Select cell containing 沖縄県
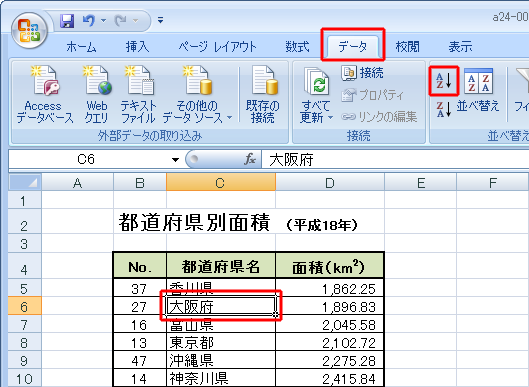 pos(221,360)
